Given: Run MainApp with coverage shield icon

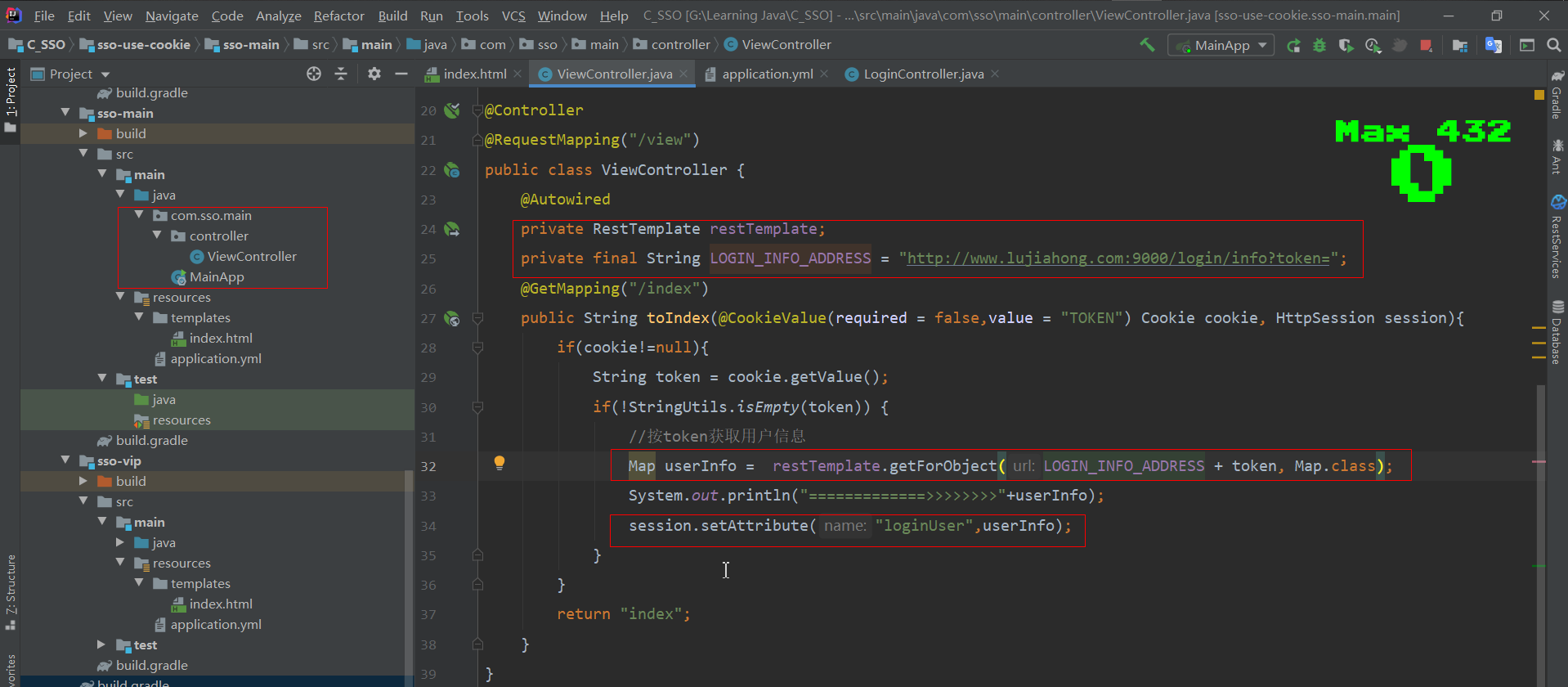Looking at the screenshot, I should (1346, 46).
